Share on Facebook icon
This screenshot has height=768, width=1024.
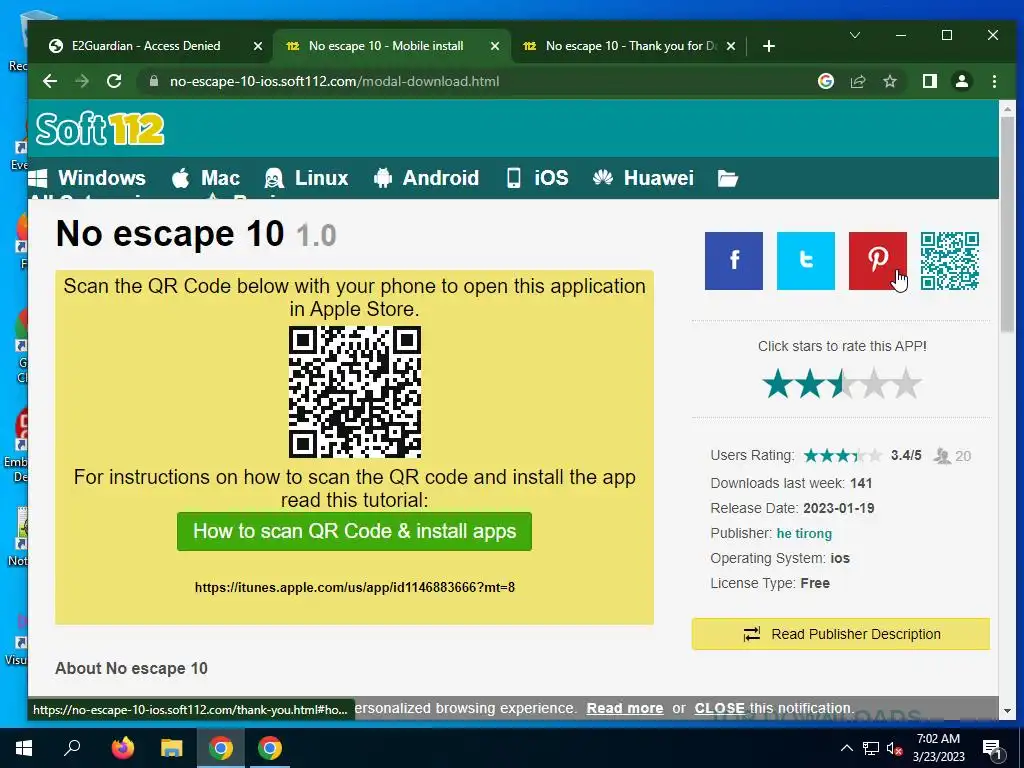point(733,261)
